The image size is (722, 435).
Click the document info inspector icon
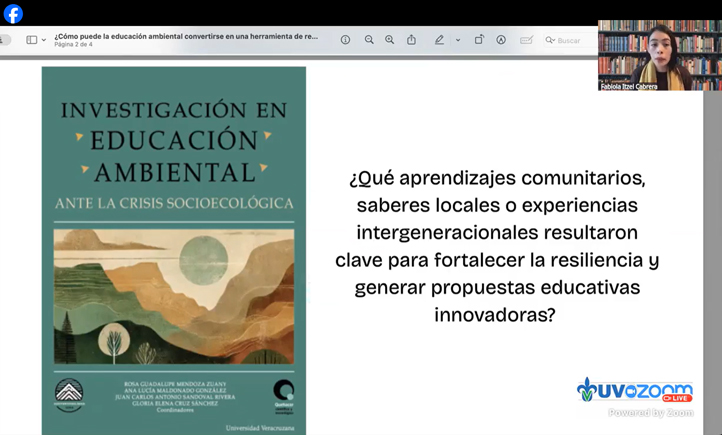[345, 40]
